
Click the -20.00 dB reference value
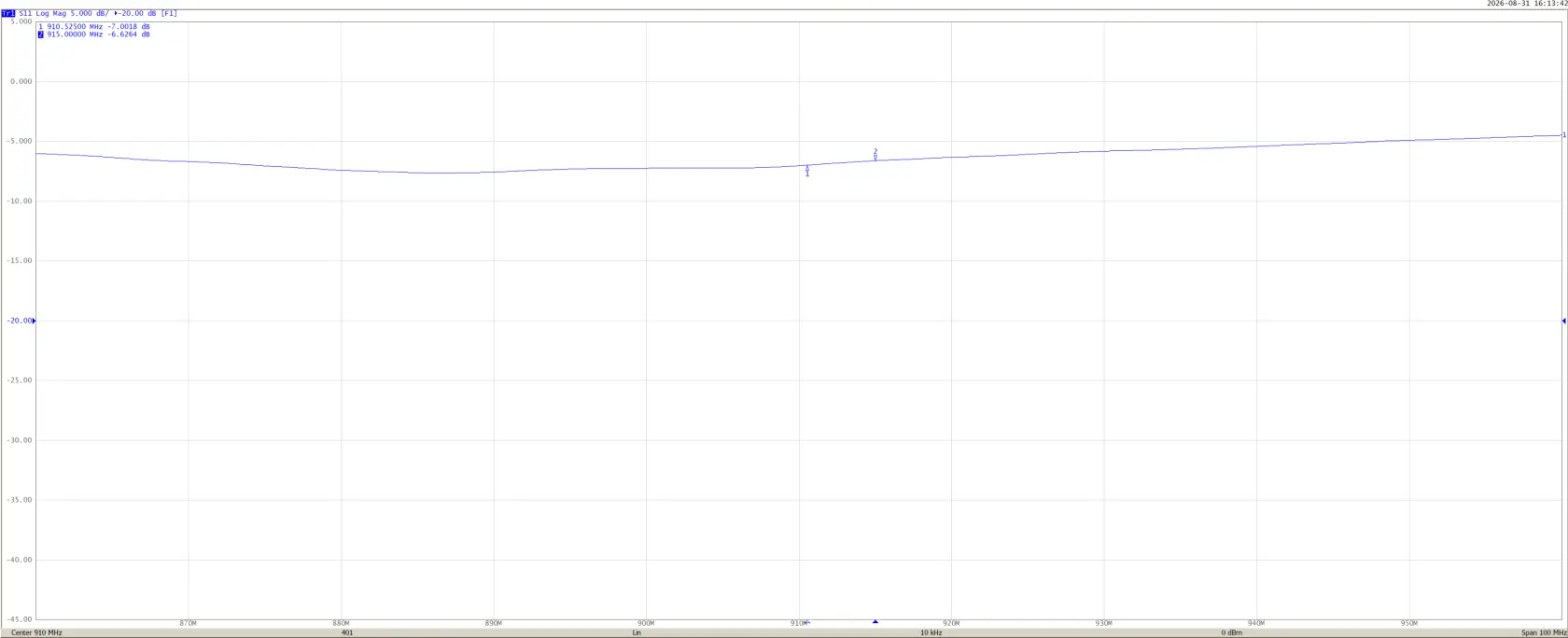click(136, 13)
